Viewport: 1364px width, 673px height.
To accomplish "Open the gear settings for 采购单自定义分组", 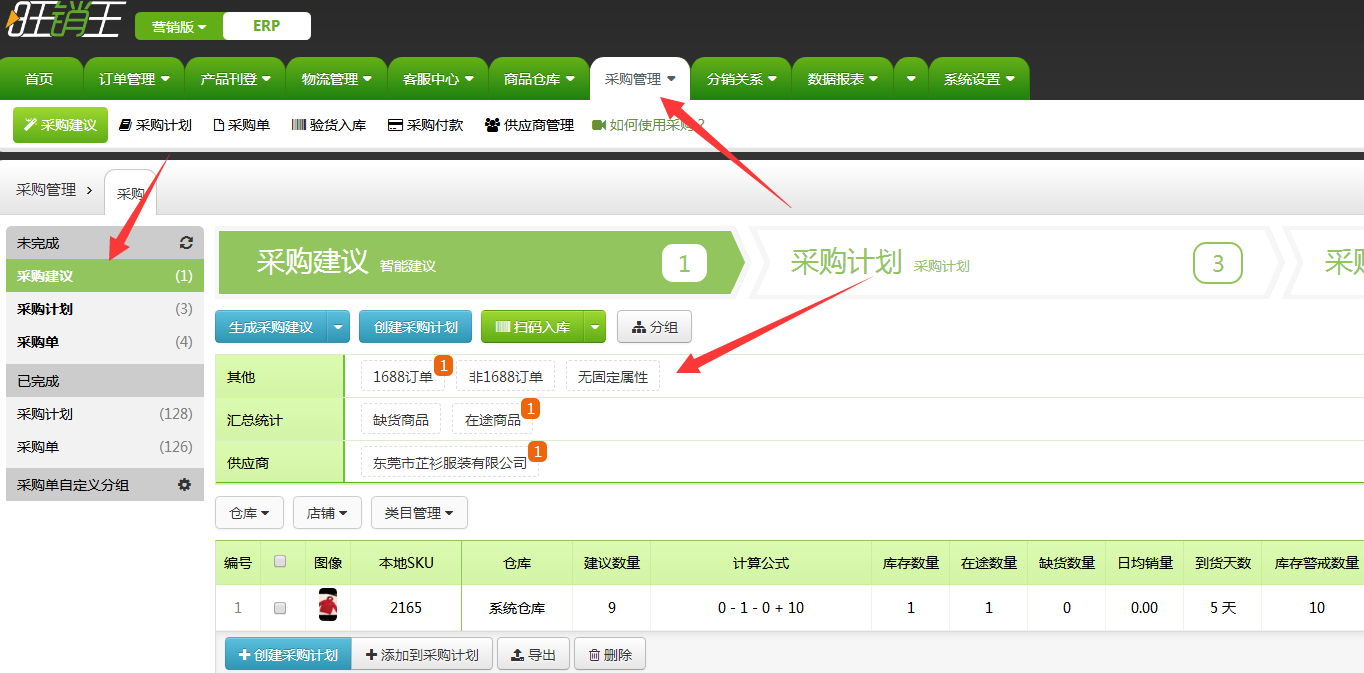I will pos(184,485).
